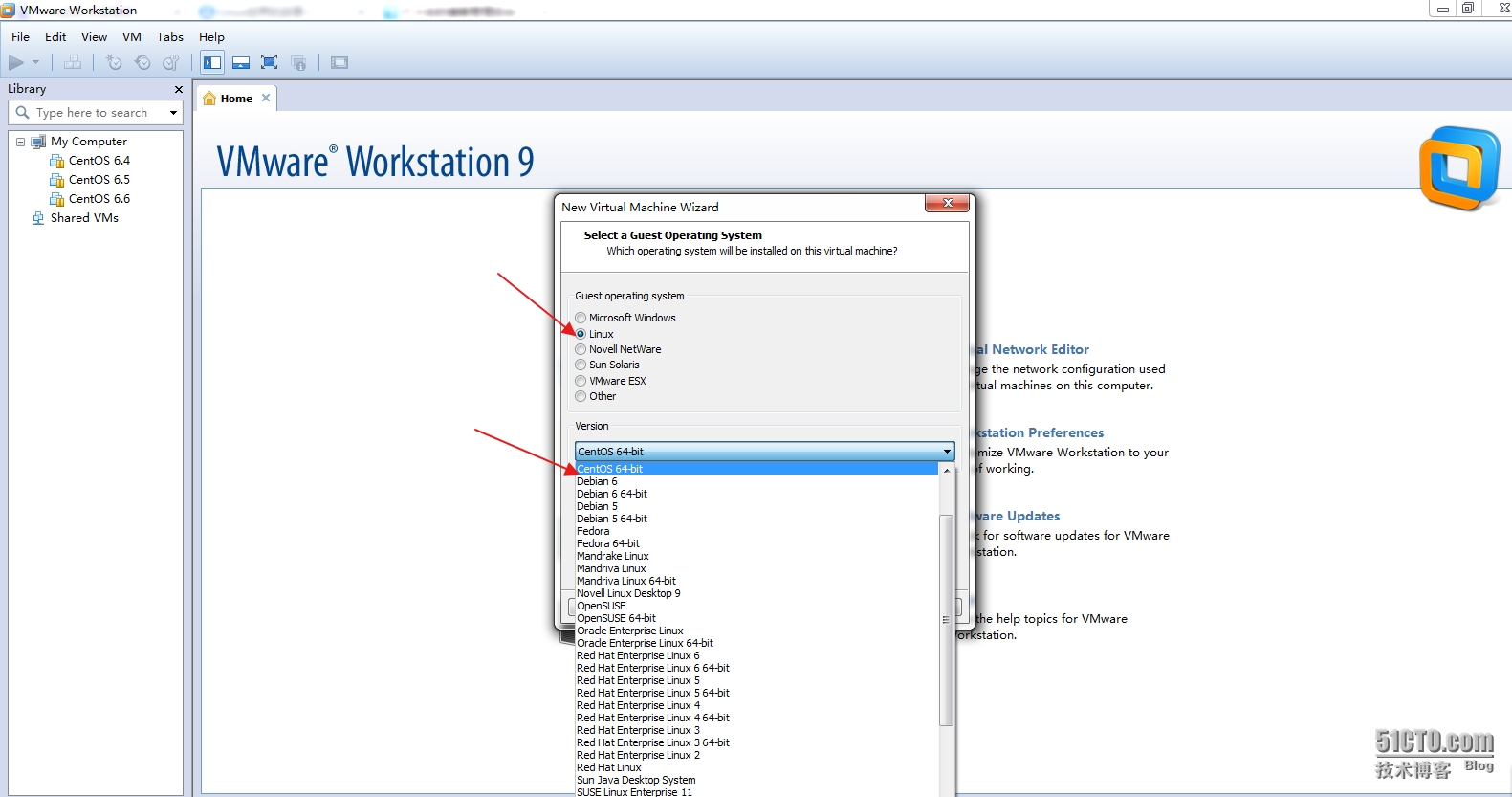Click the console view toolbar icon

click(x=340, y=62)
